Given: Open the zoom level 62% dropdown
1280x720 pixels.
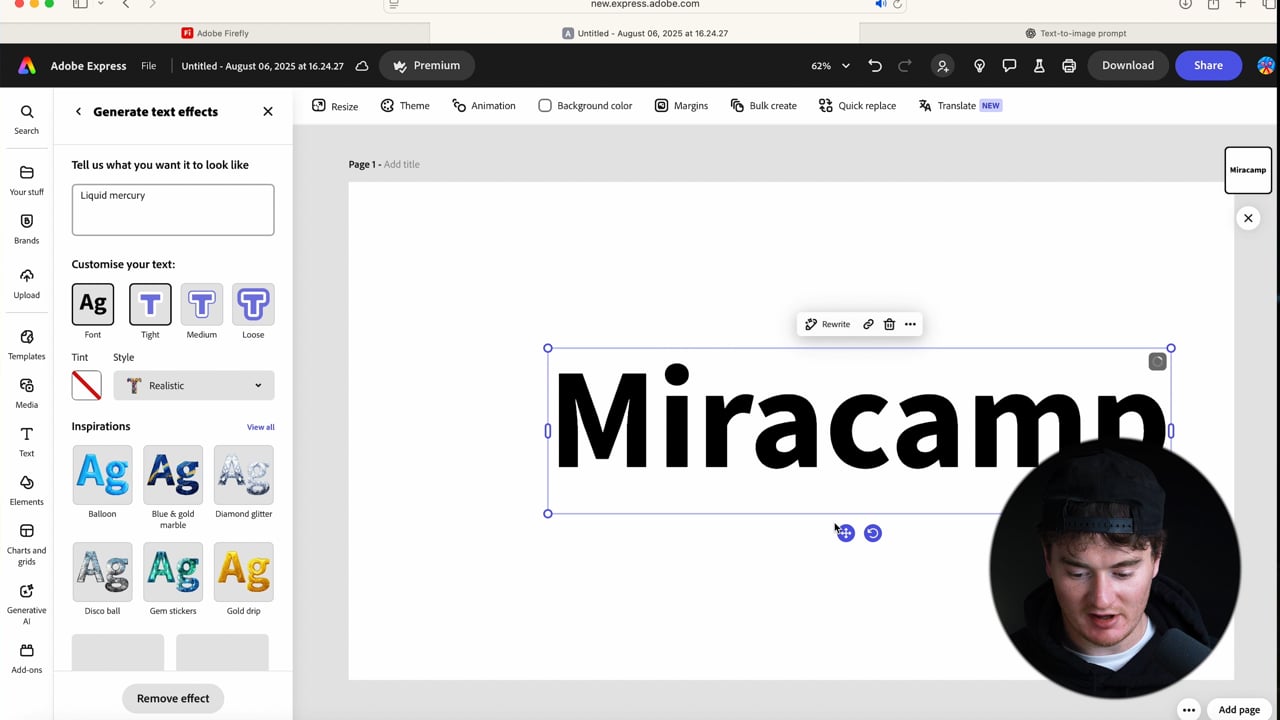Looking at the screenshot, I should pyautogui.click(x=830, y=66).
